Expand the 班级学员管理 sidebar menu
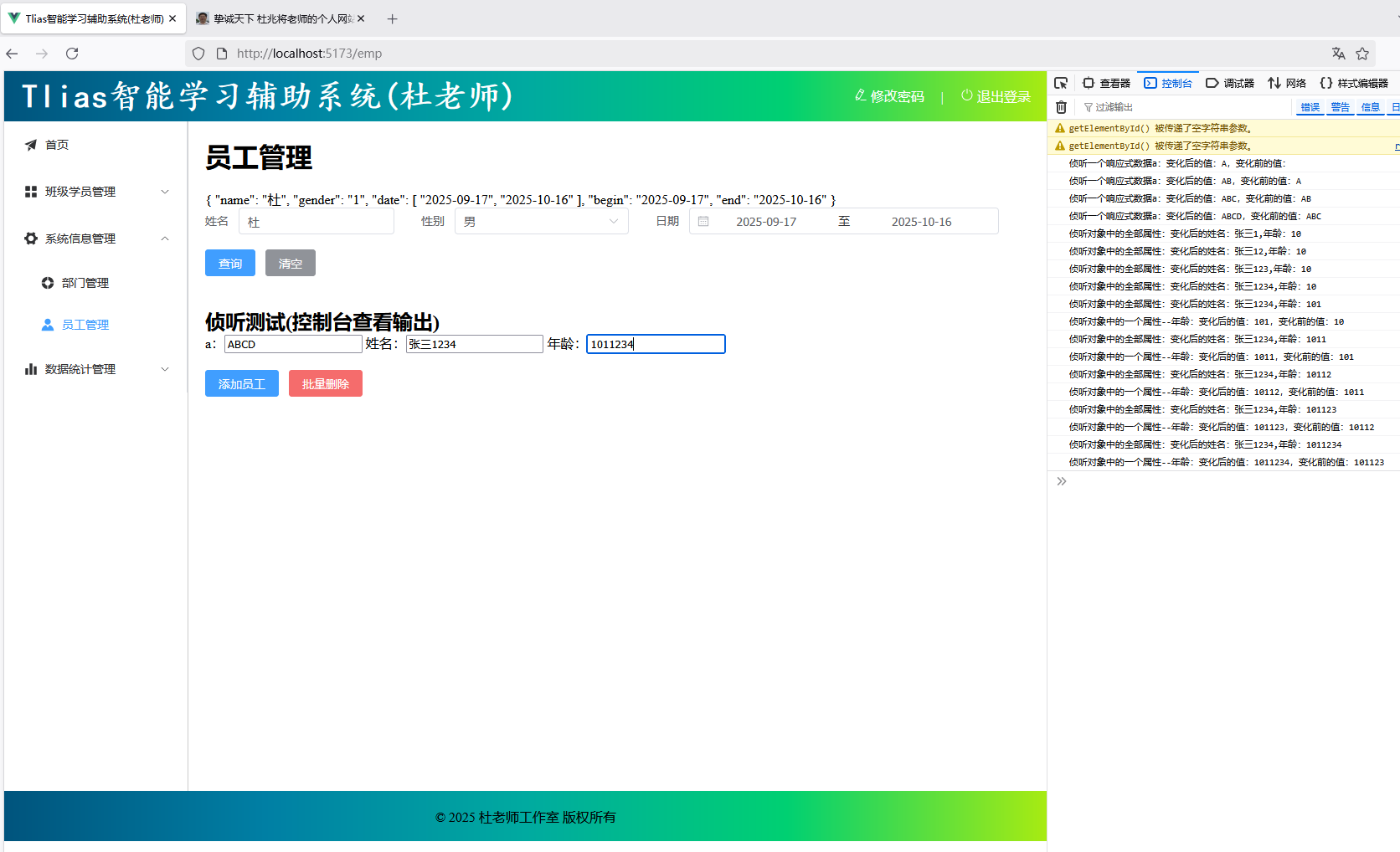 [x=96, y=192]
